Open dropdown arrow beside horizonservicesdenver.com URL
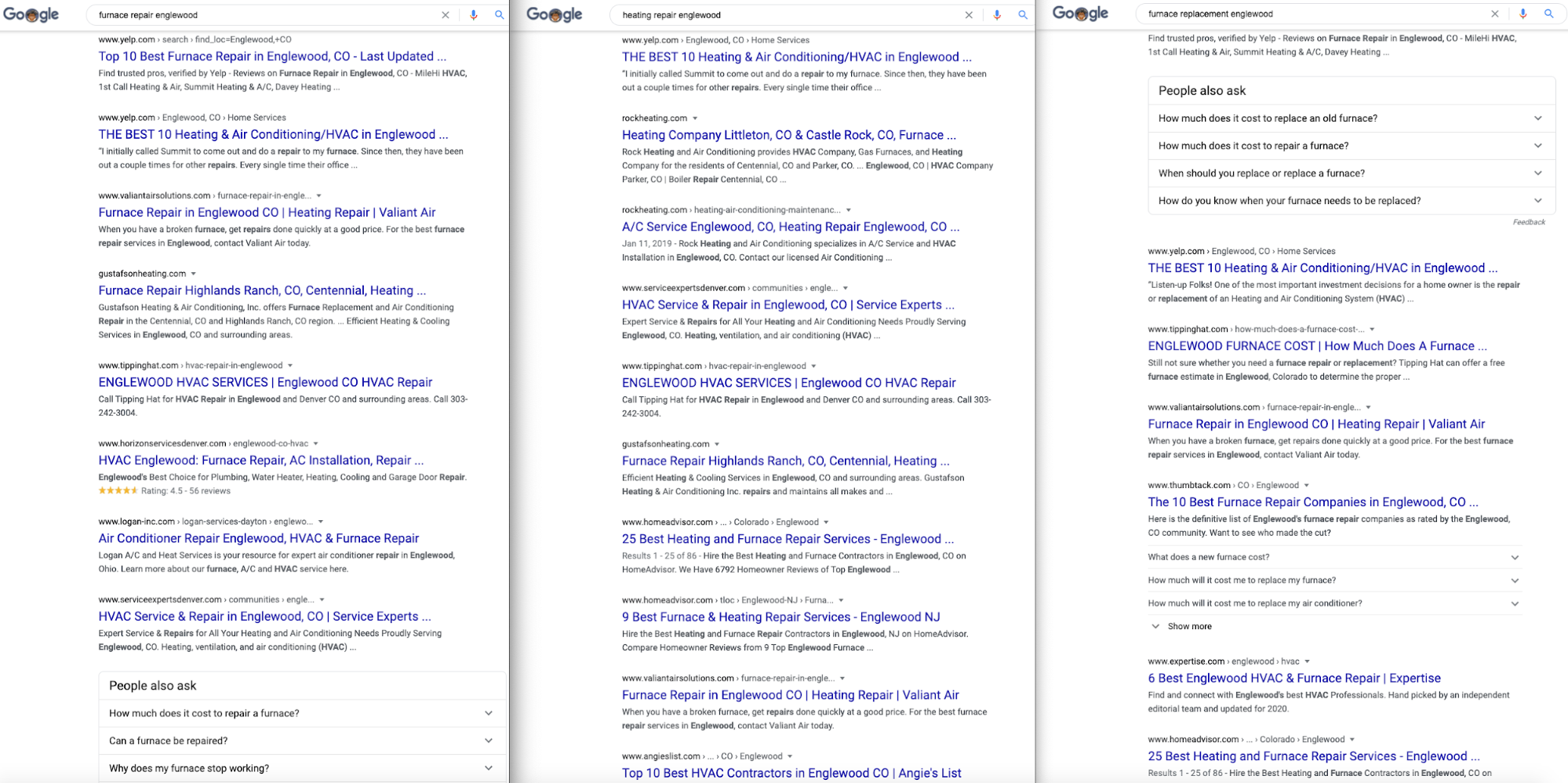1568x783 pixels. pos(316,444)
